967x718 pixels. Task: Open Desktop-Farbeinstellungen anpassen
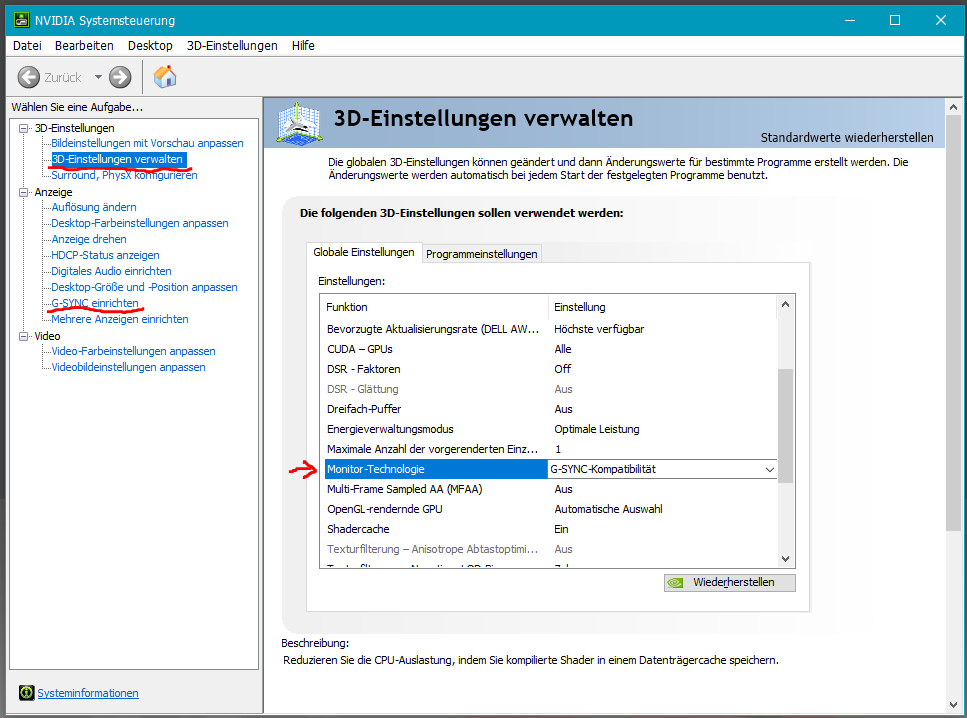pyautogui.click(x=140, y=223)
